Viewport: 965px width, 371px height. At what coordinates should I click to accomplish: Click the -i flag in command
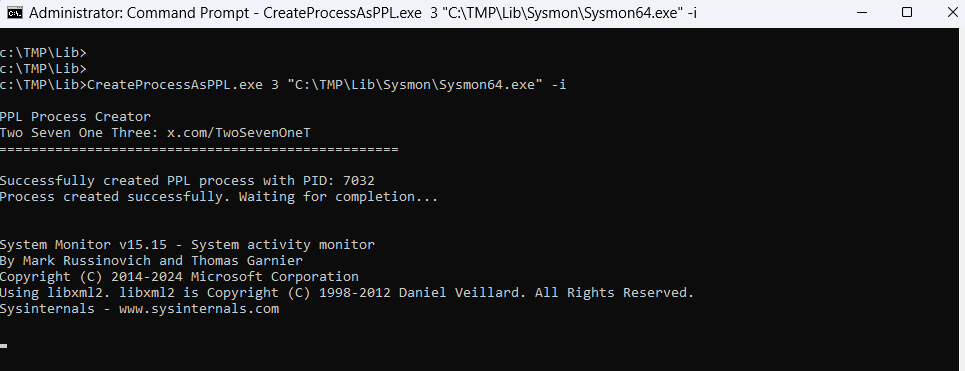[558, 85]
